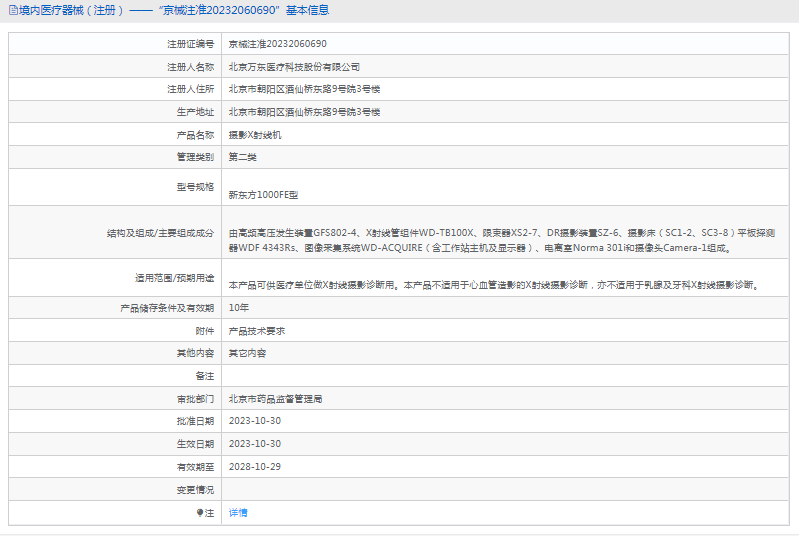Select the validity value 10年

[x=238, y=308]
